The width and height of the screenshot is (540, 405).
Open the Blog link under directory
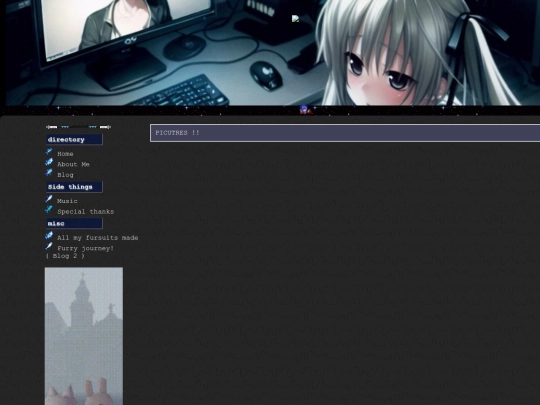pos(65,175)
